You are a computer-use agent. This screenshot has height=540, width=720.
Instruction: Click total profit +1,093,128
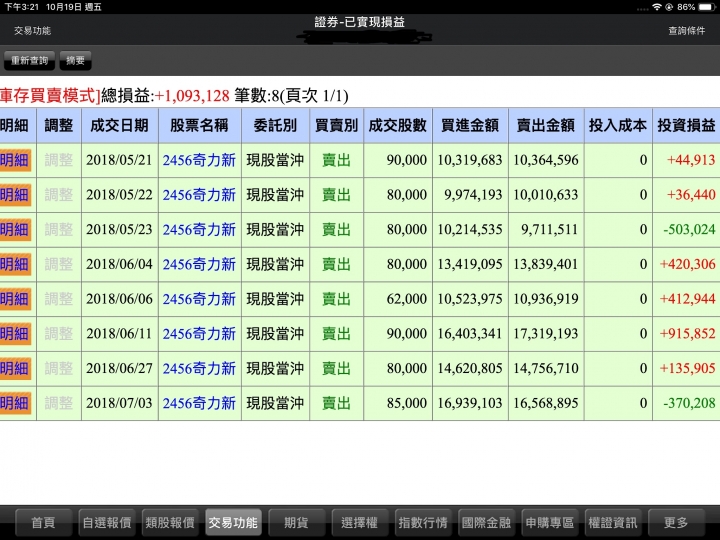coord(192,96)
